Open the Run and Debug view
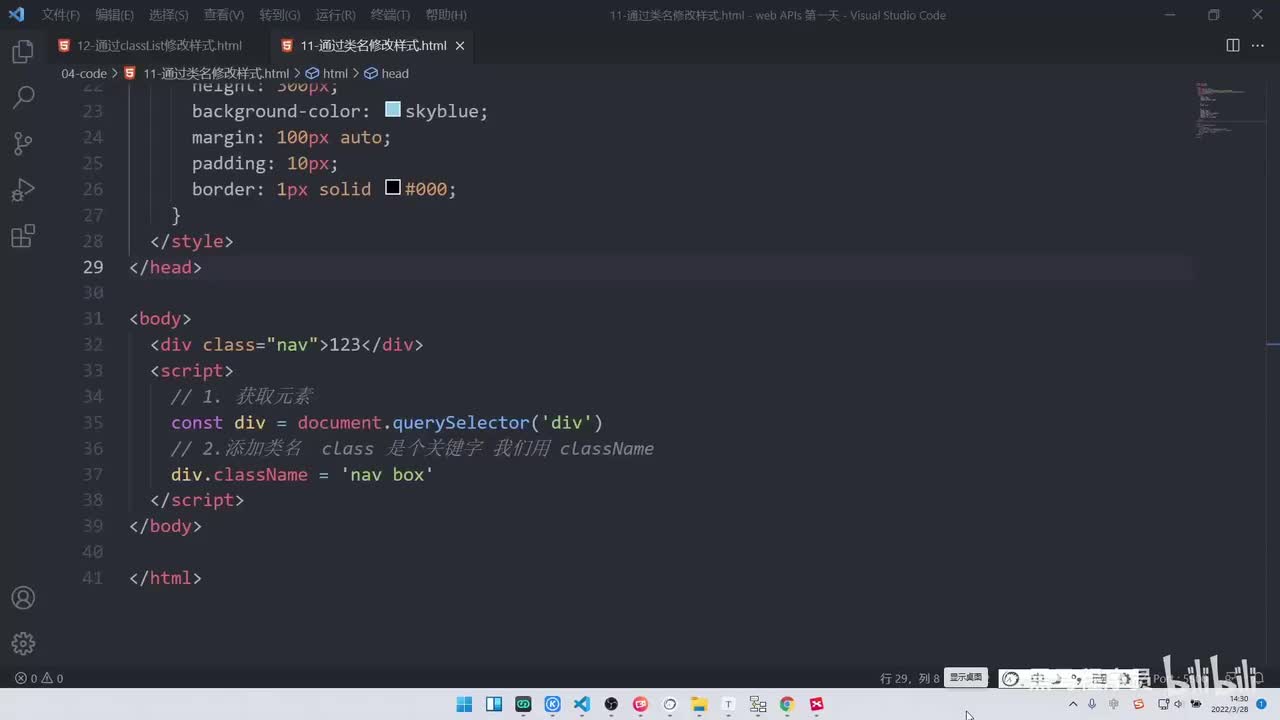The image size is (1280, 720). pyautogui.click(x=22, y=190)
